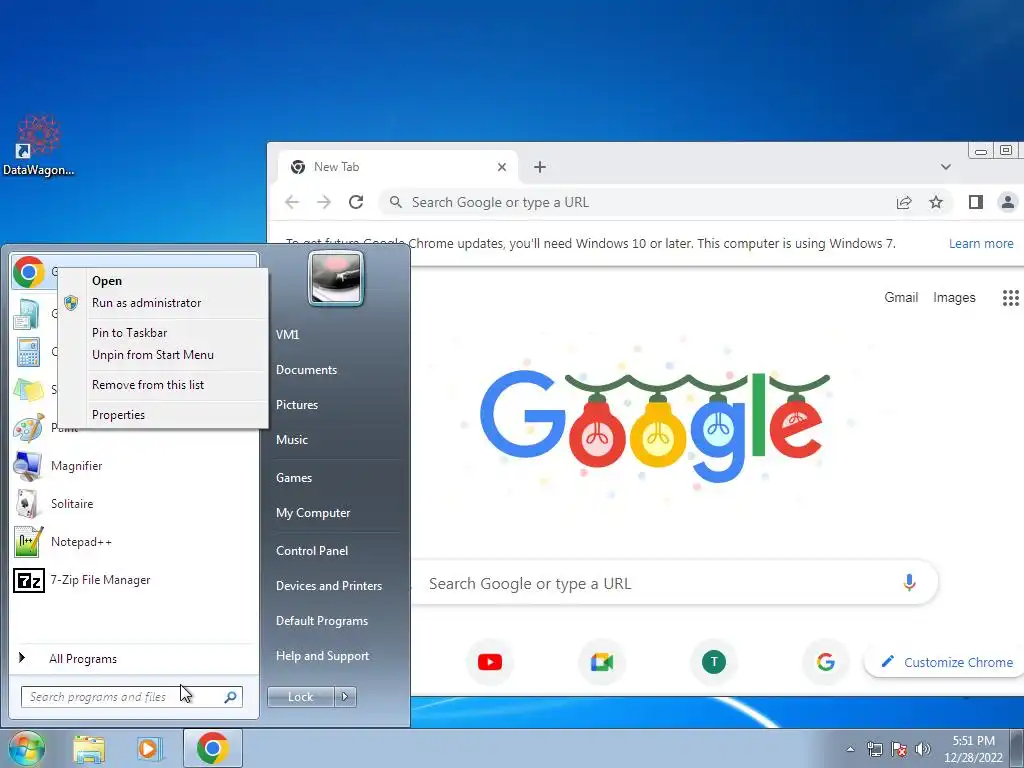The width and height of the screenshot is (1024, 768).
Task: Click the Google holiday doodle
Action: click(x=654, y=424)
